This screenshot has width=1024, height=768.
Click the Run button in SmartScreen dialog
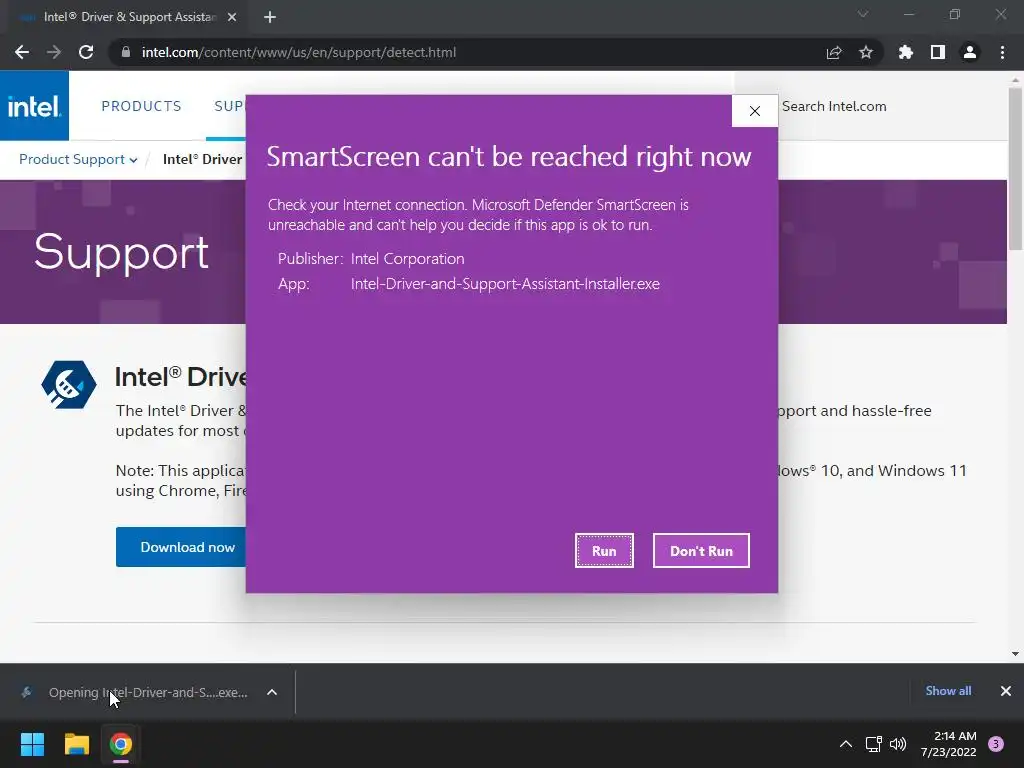[604, 551]
